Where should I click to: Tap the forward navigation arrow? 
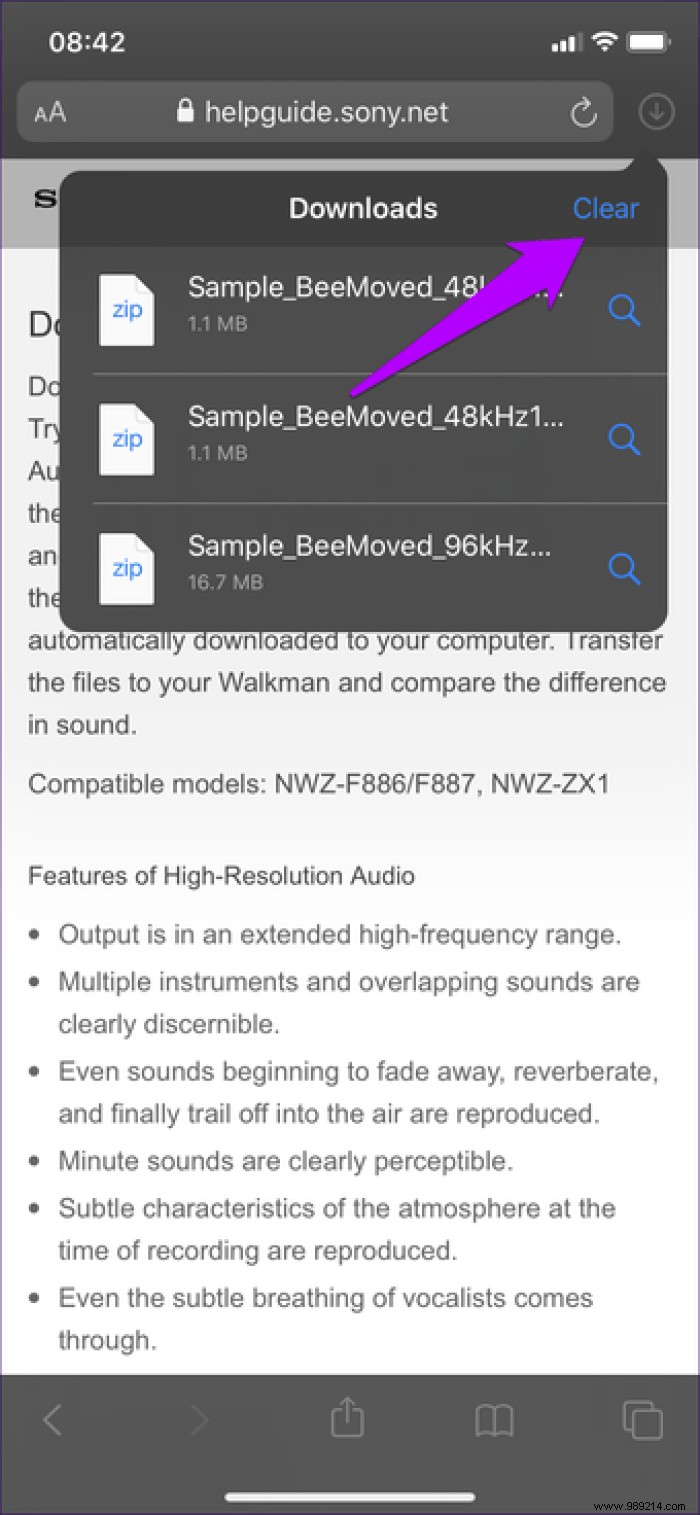(x=199, y=1418)
